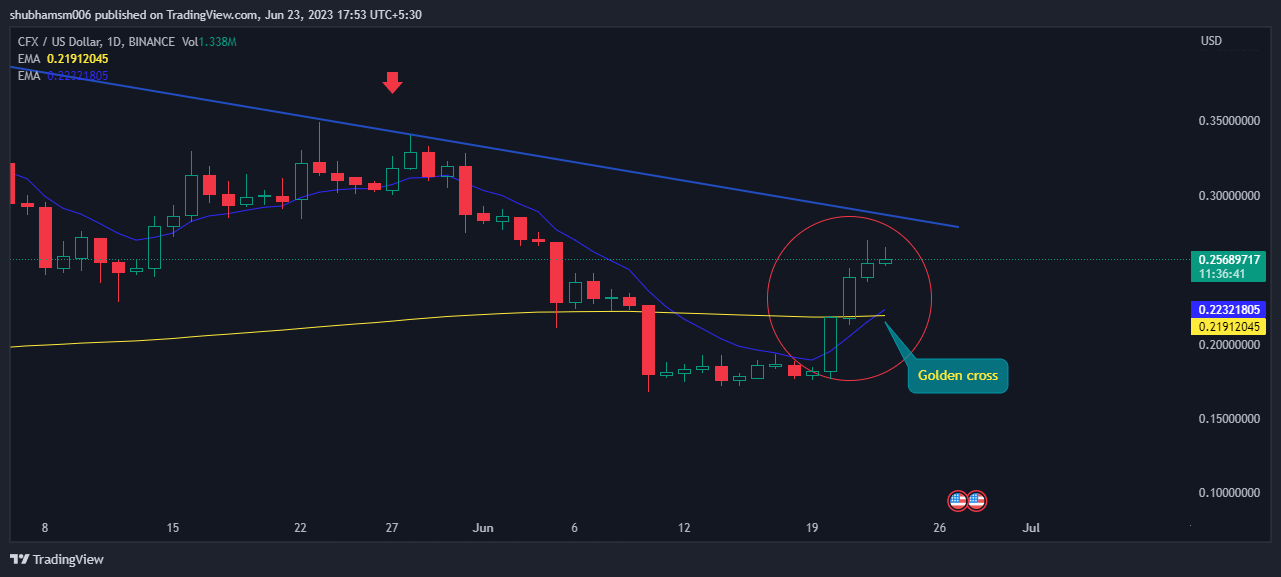Click the 0.20000000 price axis level
This screenshot has width=1281, height=577.
(x=1229, y=345)
